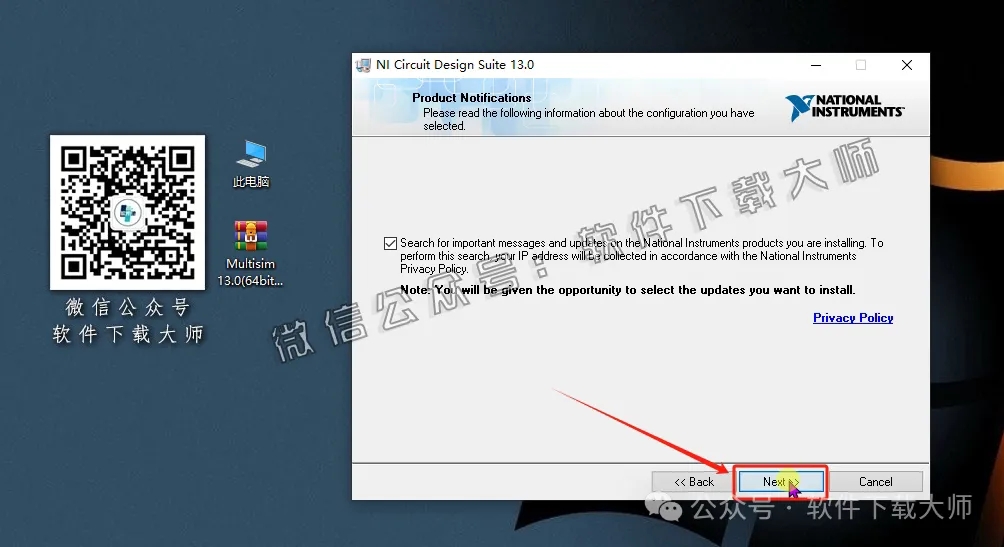Click the 微信公众号 caption below the QR code

click(127, 307)
